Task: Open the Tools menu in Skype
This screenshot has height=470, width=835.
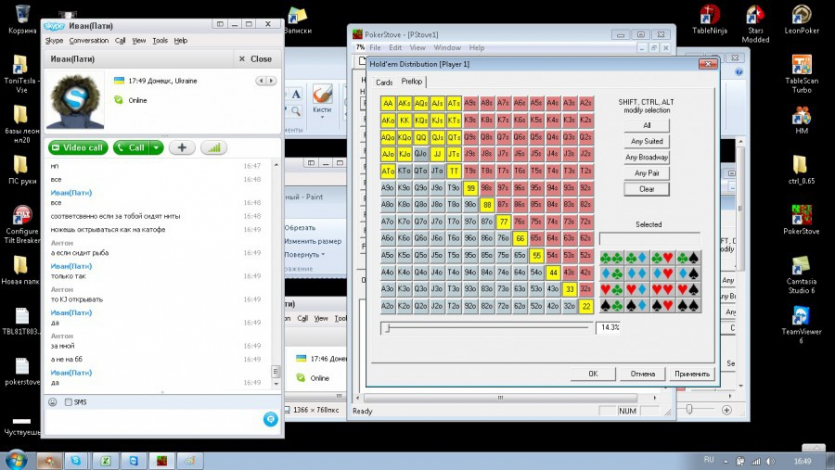Action: pos(160,40)
